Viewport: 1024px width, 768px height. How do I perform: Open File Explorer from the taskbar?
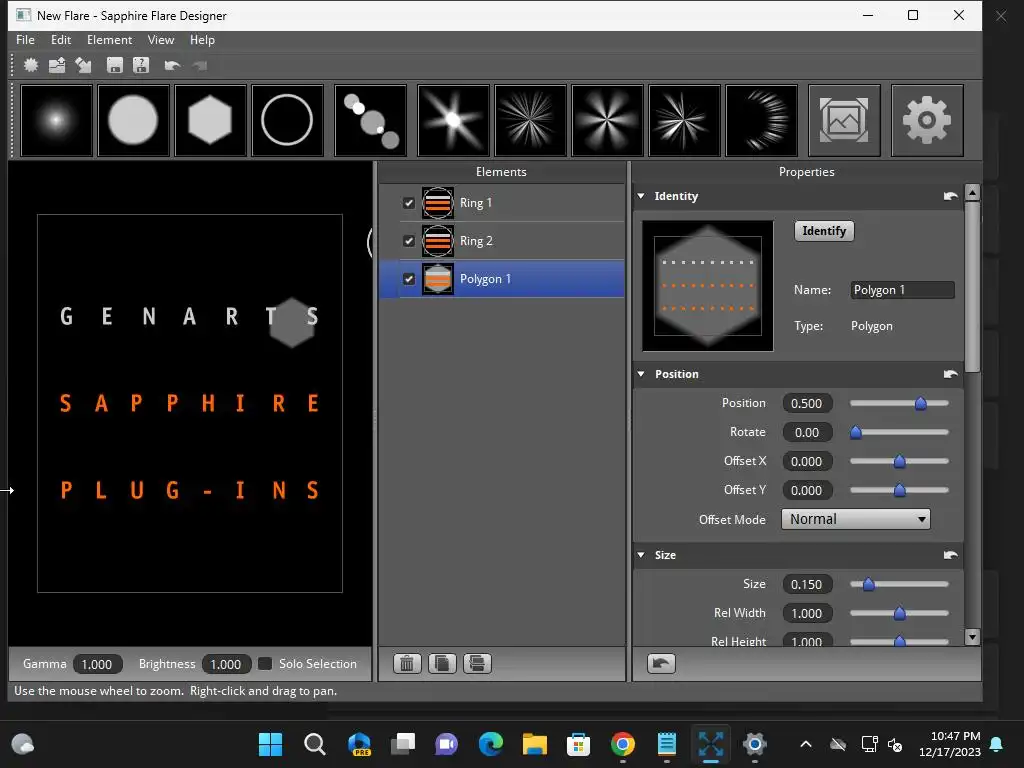[x=534, y=744]
